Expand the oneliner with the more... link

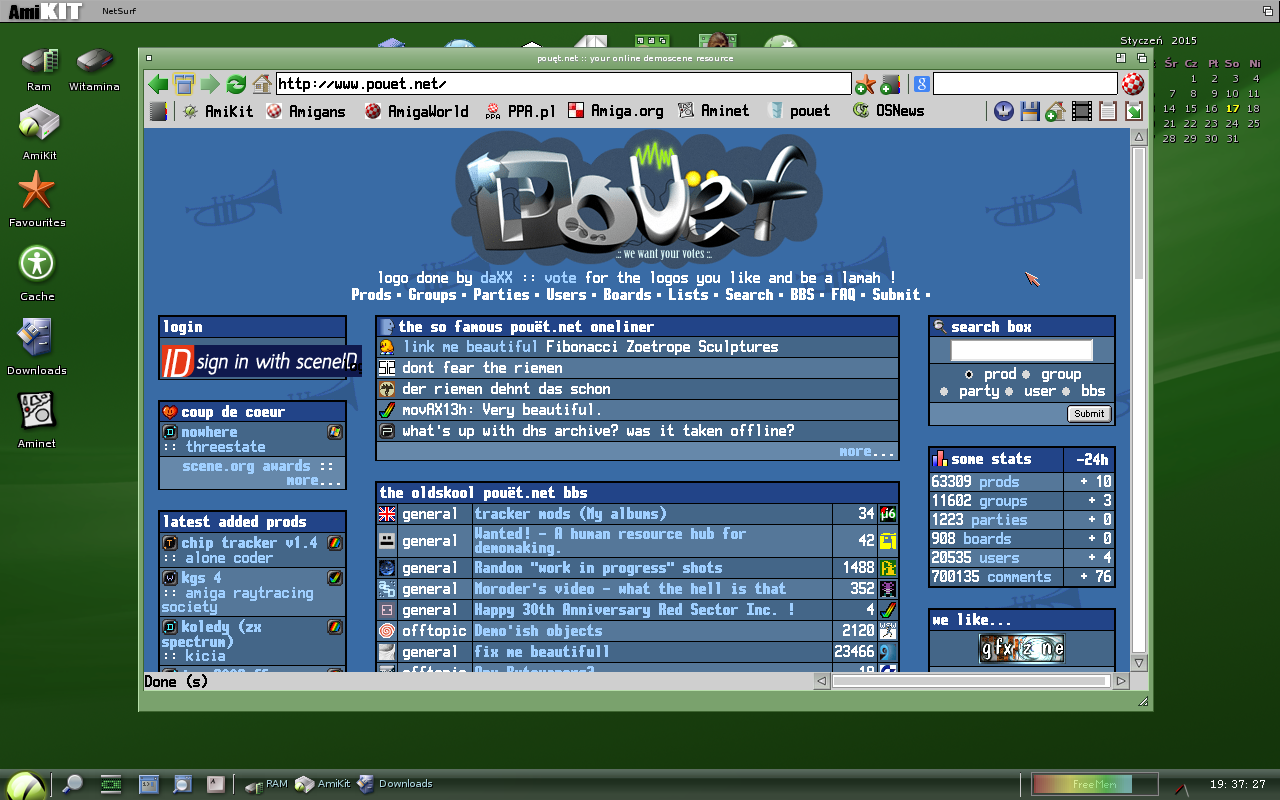click(866, 451)
